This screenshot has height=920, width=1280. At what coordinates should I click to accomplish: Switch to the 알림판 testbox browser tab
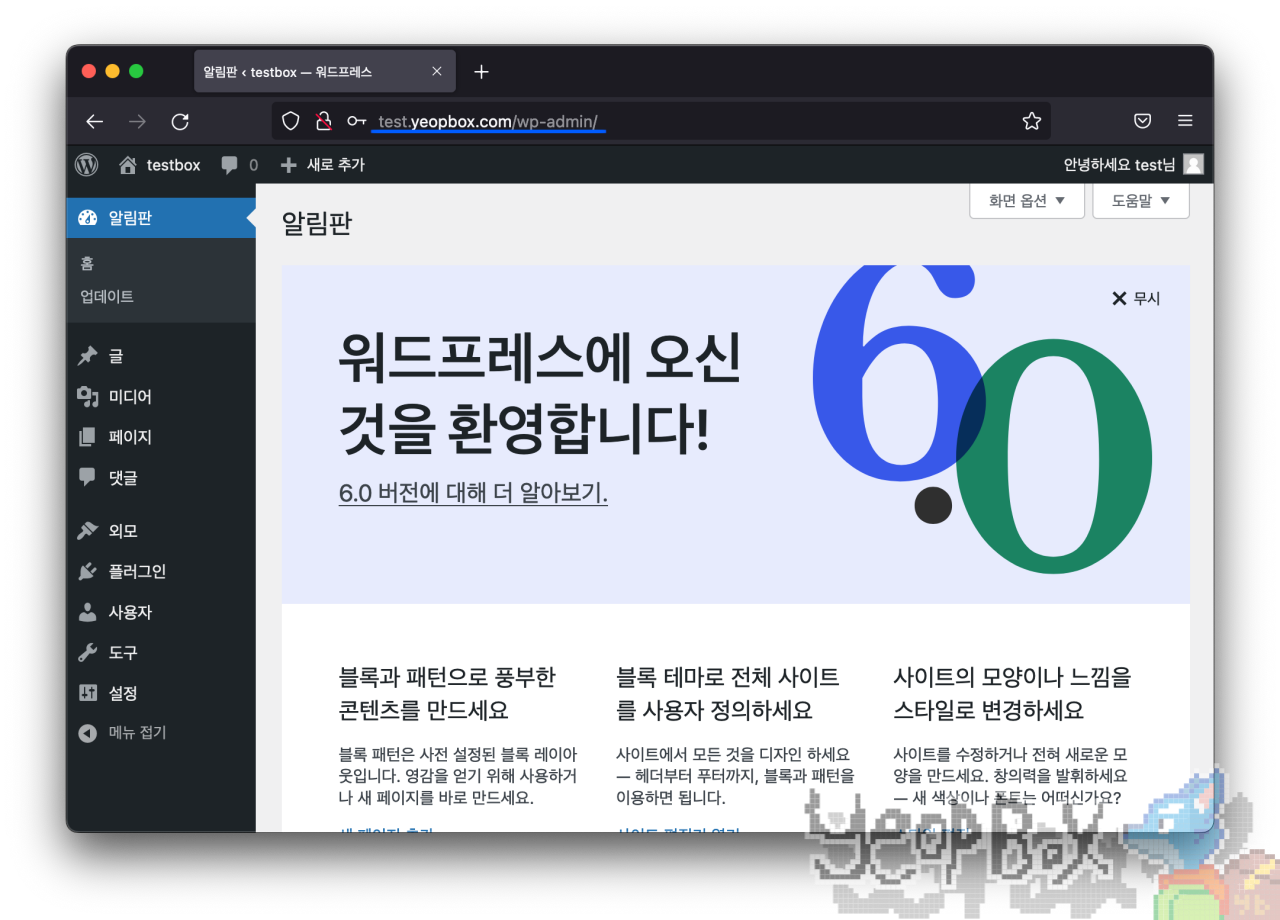point(300,71)
